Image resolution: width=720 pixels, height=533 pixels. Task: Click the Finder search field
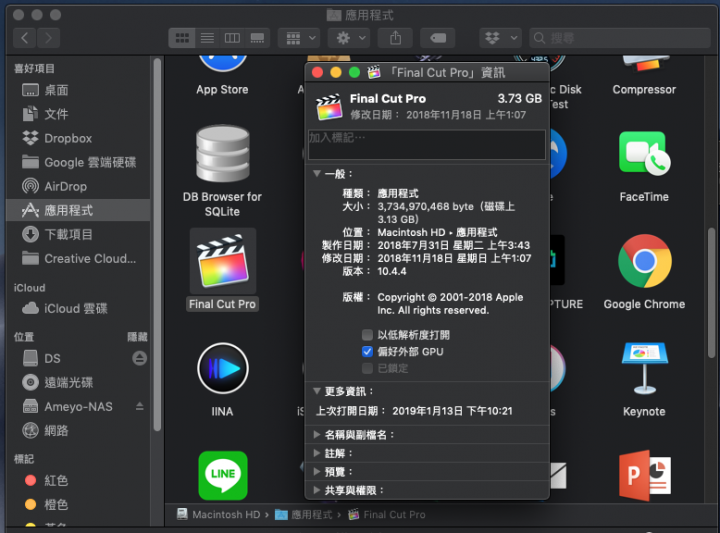620,38
